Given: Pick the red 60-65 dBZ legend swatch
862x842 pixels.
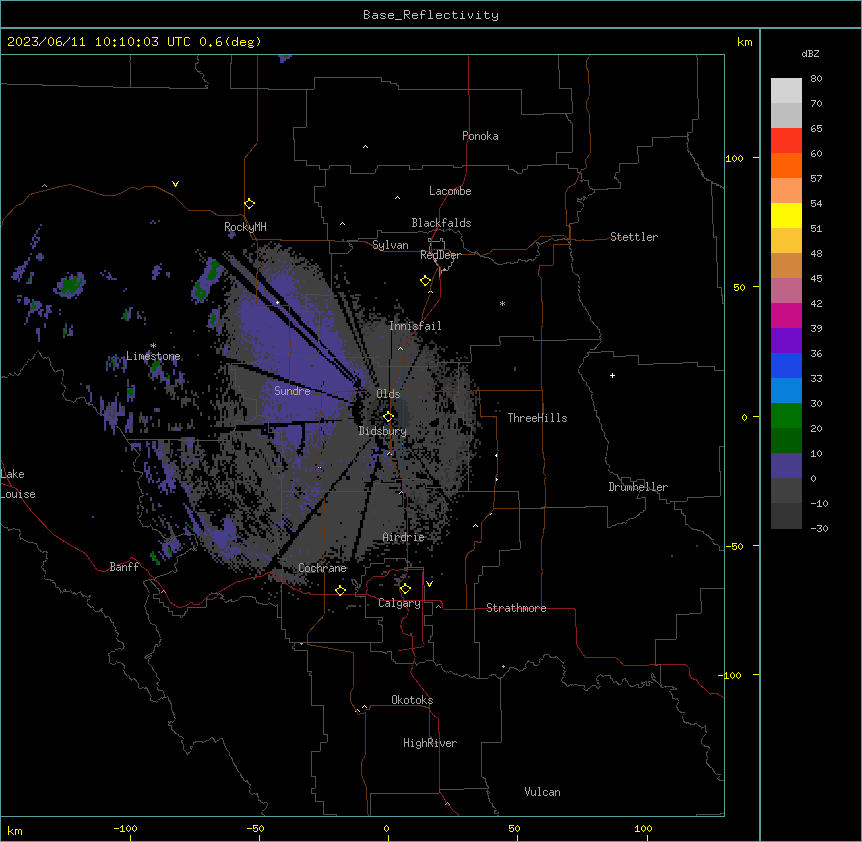Looking at the screenshot, I should (786, 140).
